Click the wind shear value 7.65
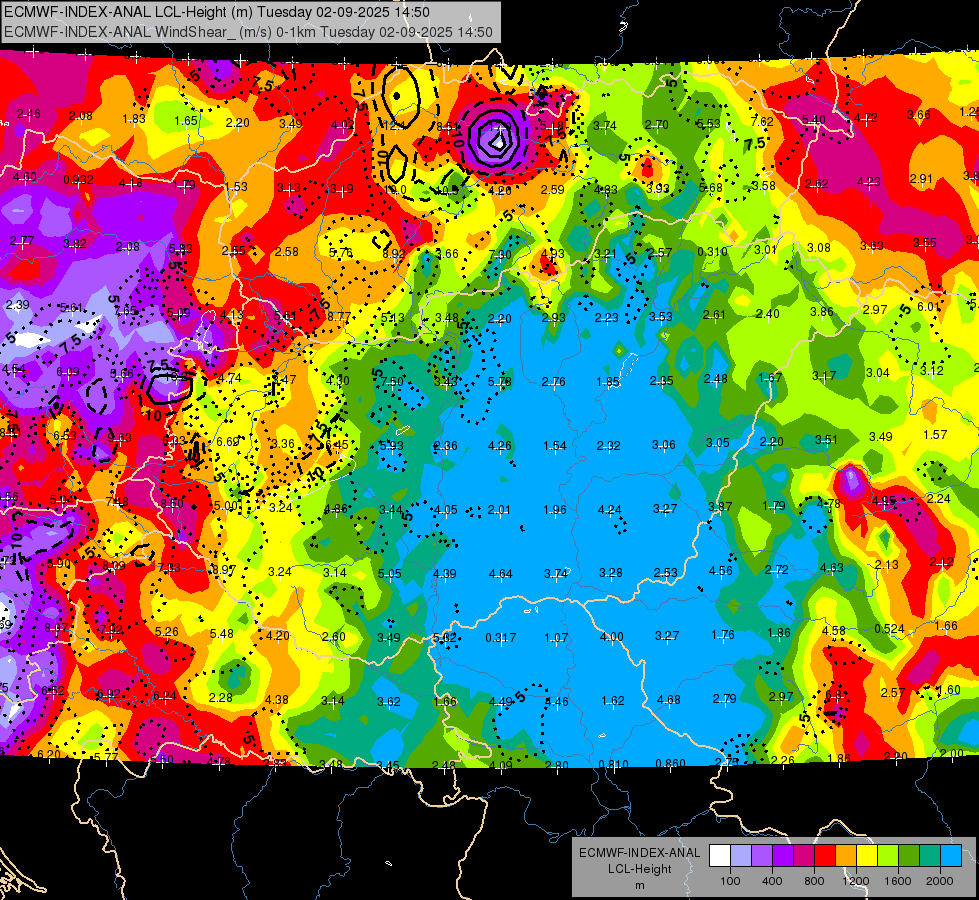This screenshot has width=979, height=900. (125, 311)
